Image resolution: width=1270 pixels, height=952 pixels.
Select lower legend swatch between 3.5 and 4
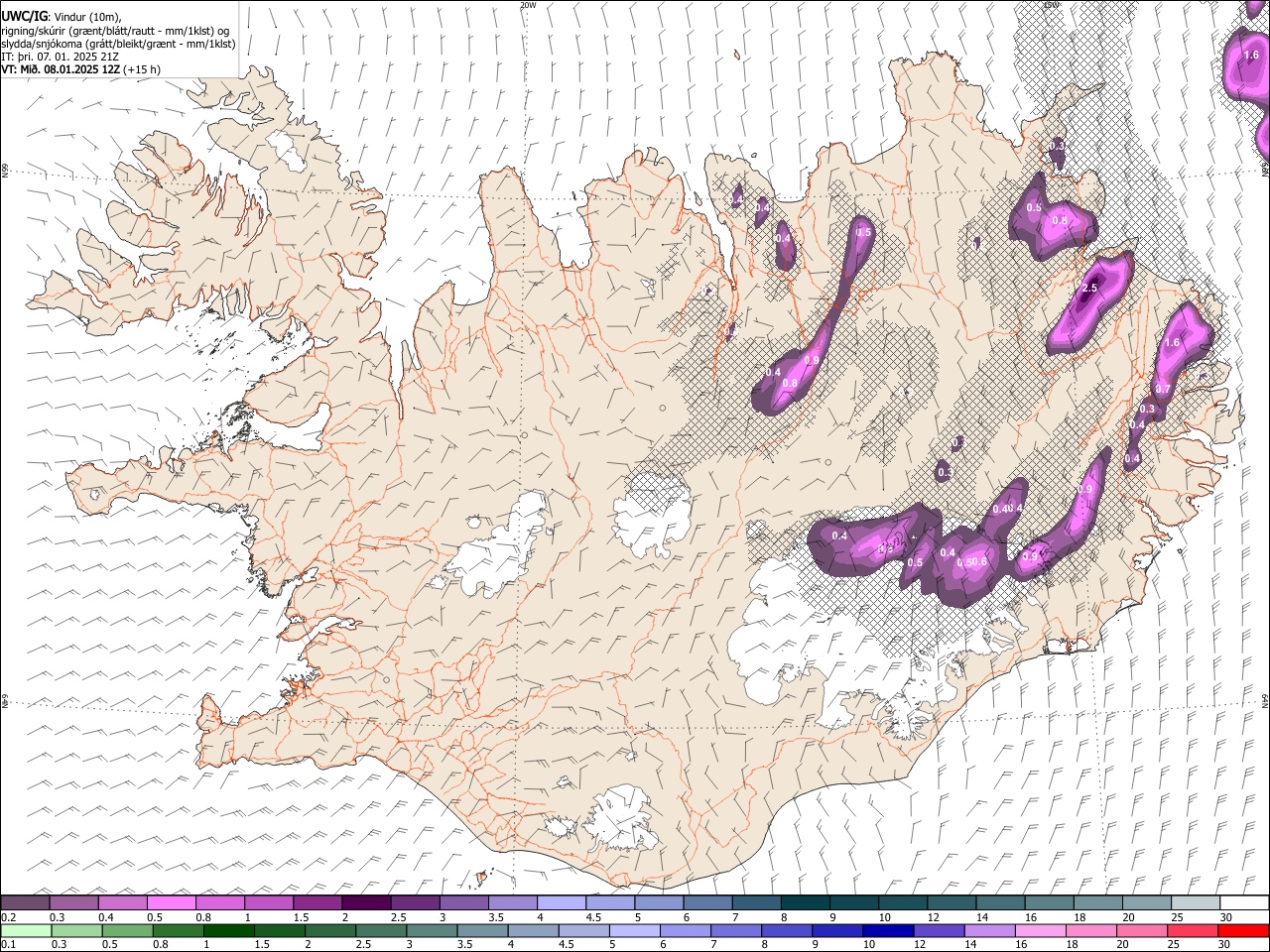click(x=482, y=930)
